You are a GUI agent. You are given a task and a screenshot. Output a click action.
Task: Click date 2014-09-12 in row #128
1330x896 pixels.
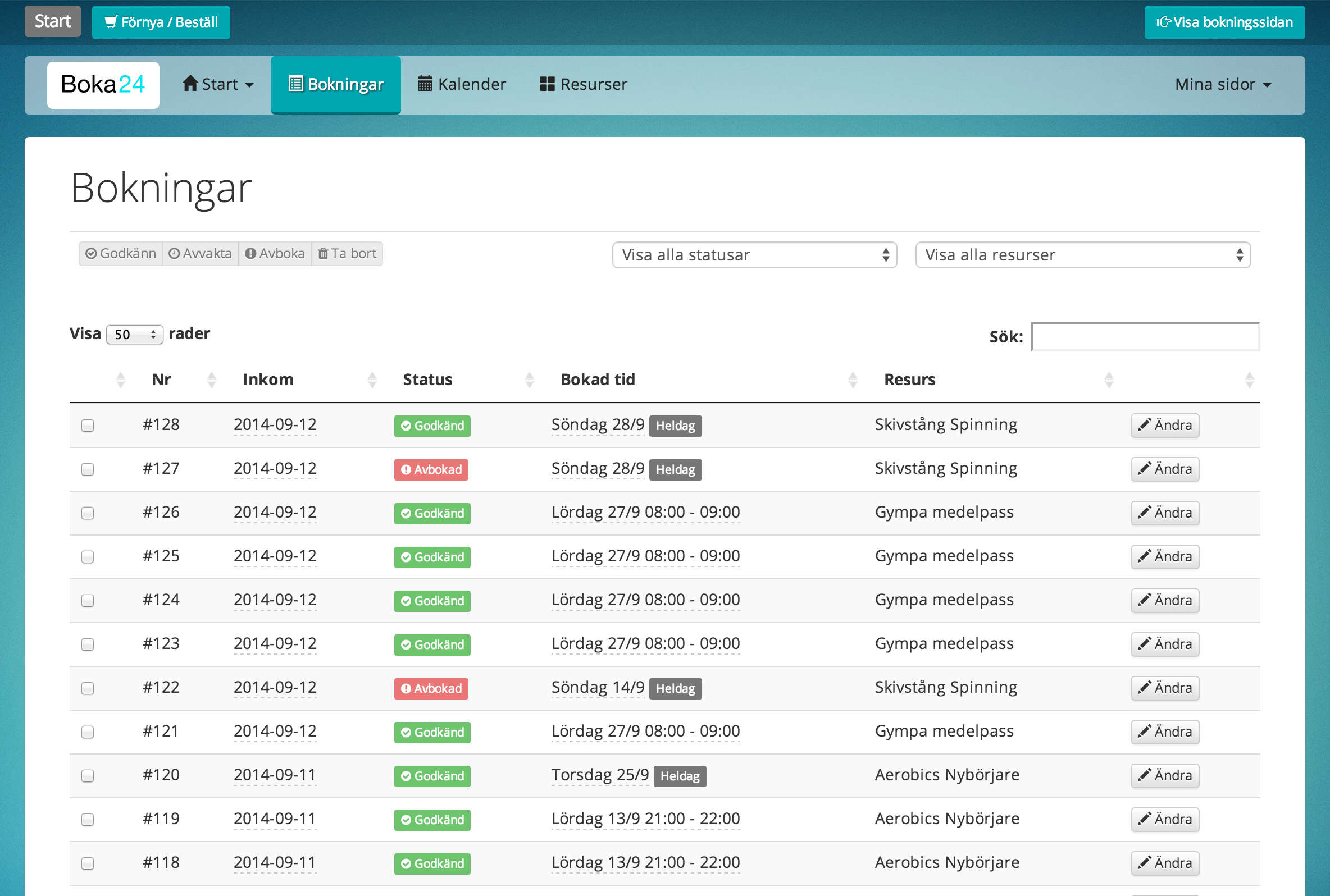point(275,424)
